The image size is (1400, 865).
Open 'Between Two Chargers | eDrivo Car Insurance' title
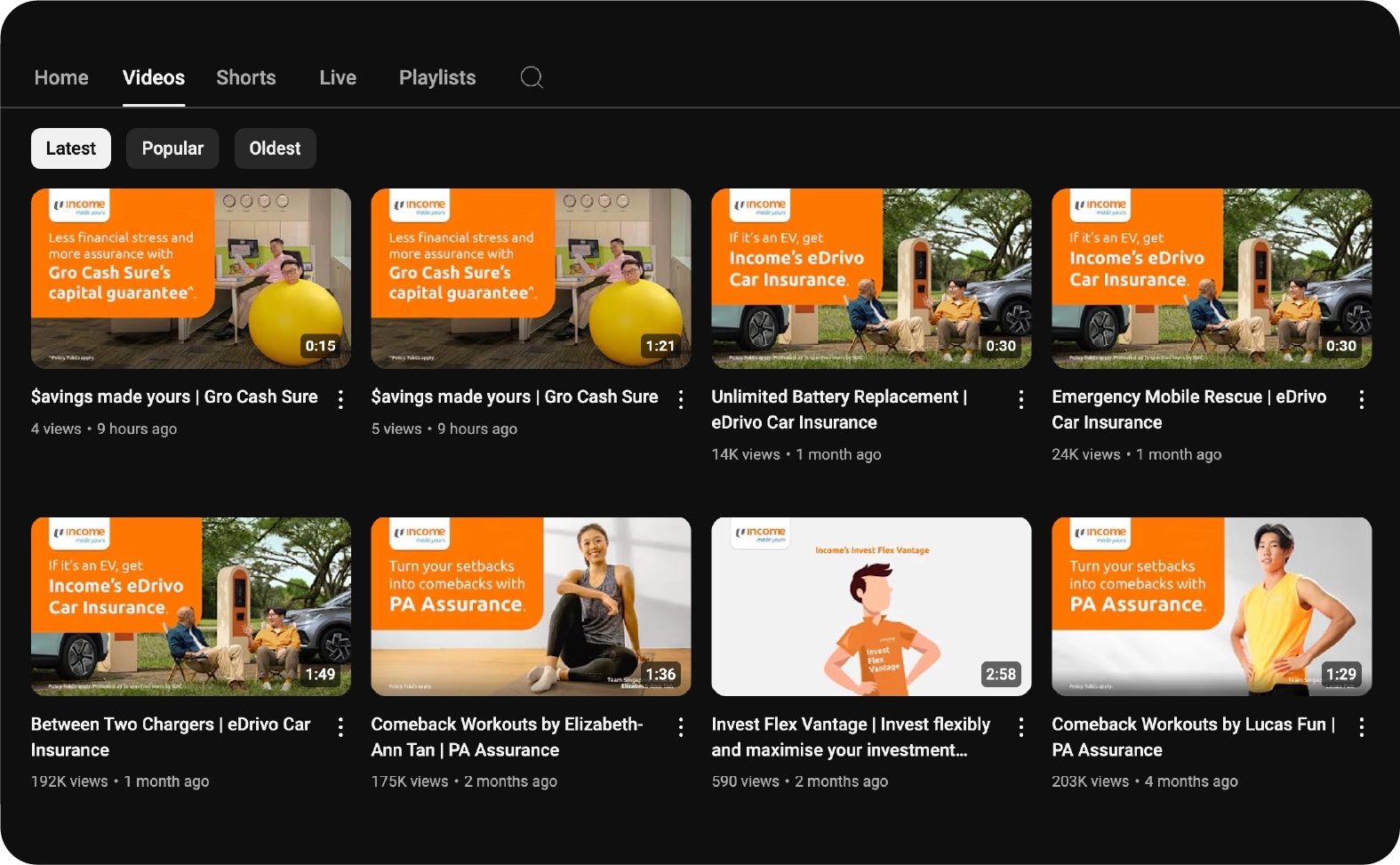171,737
